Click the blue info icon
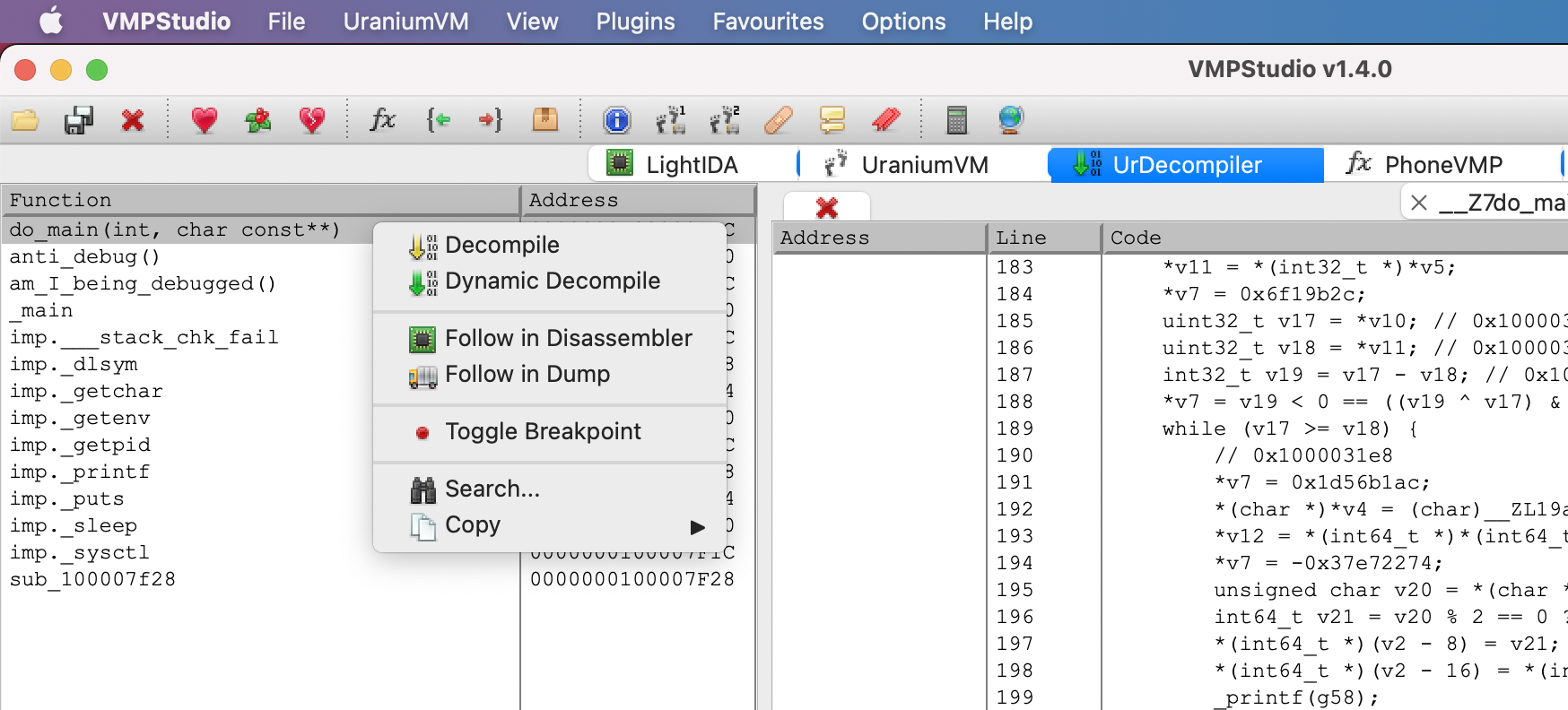This screenshot has width=1568, height=710. 617,119
